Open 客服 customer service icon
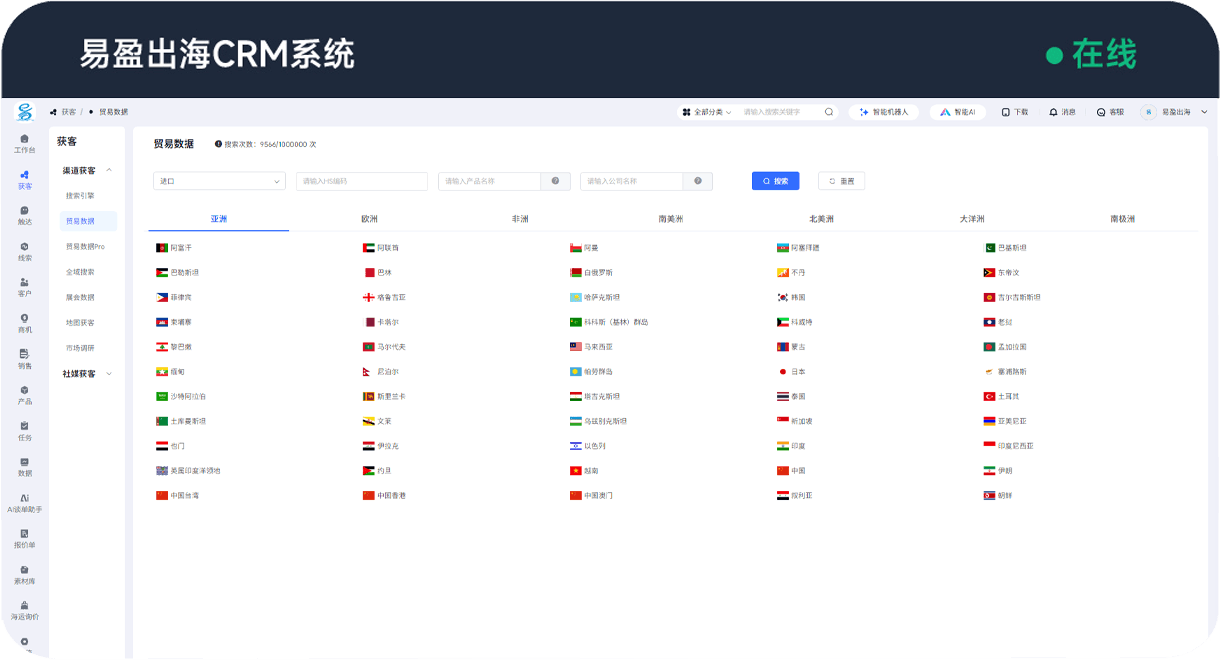1220x660 pixels. click(x=1110, y=112)
